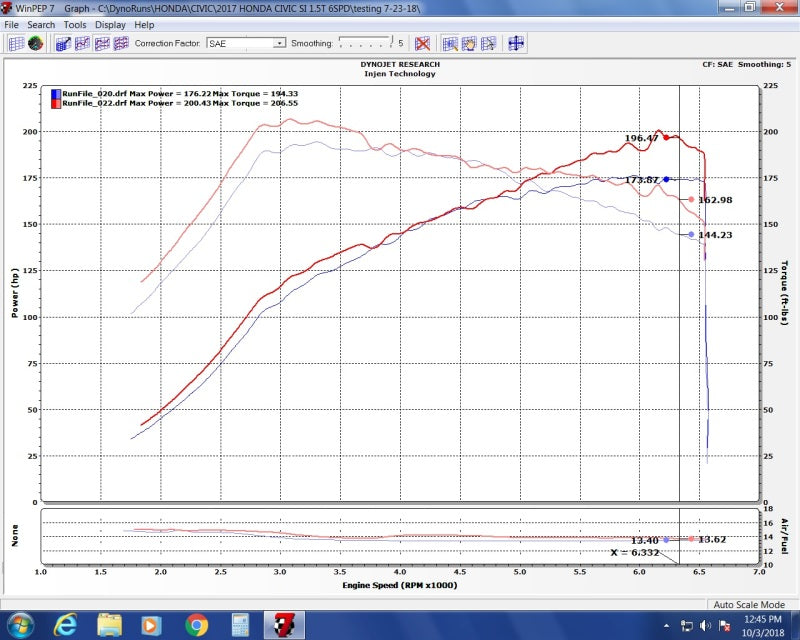The height and width of the screenshot is (640, 800).
Task: Click the red X clear runs icon
Action: tap(423, 42)
